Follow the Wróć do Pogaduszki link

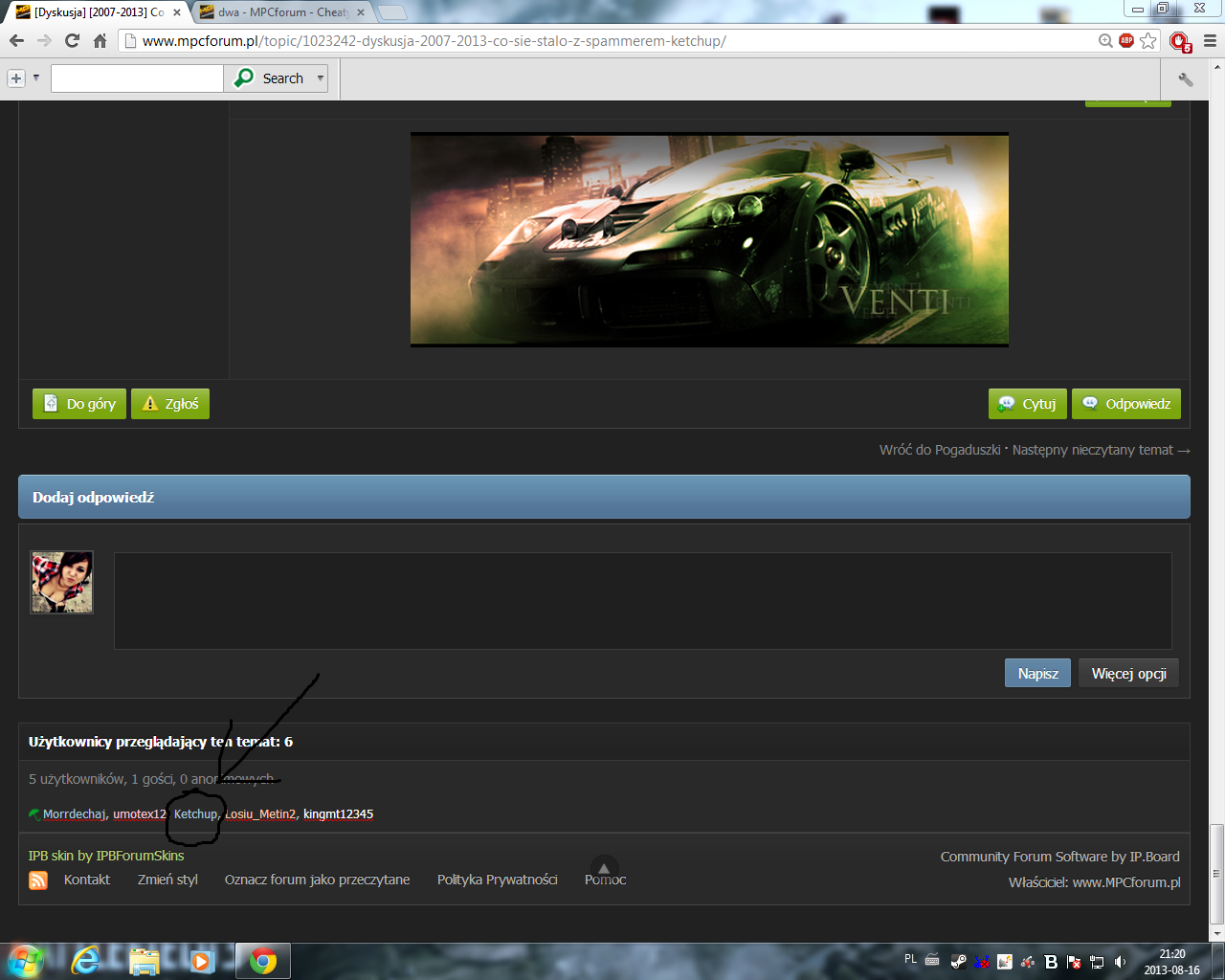tap(940, 450)
